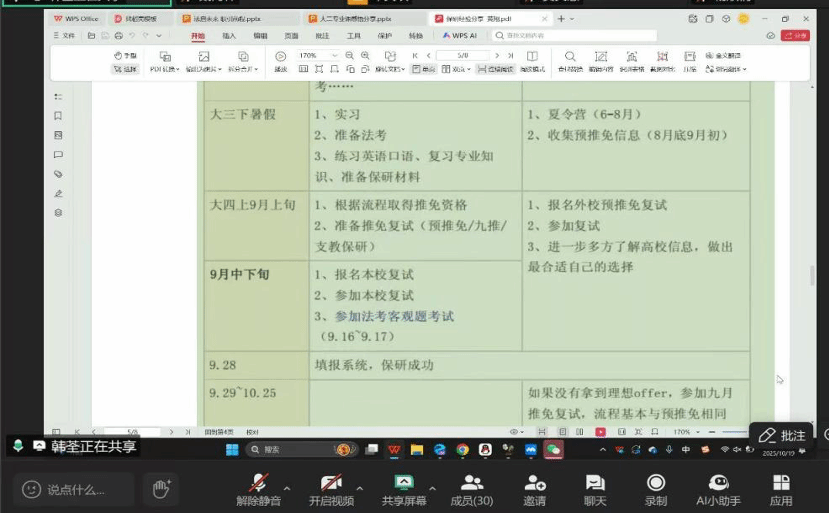Open the AI小助手 assistant
830x514 pixels.
click(718, 490)
